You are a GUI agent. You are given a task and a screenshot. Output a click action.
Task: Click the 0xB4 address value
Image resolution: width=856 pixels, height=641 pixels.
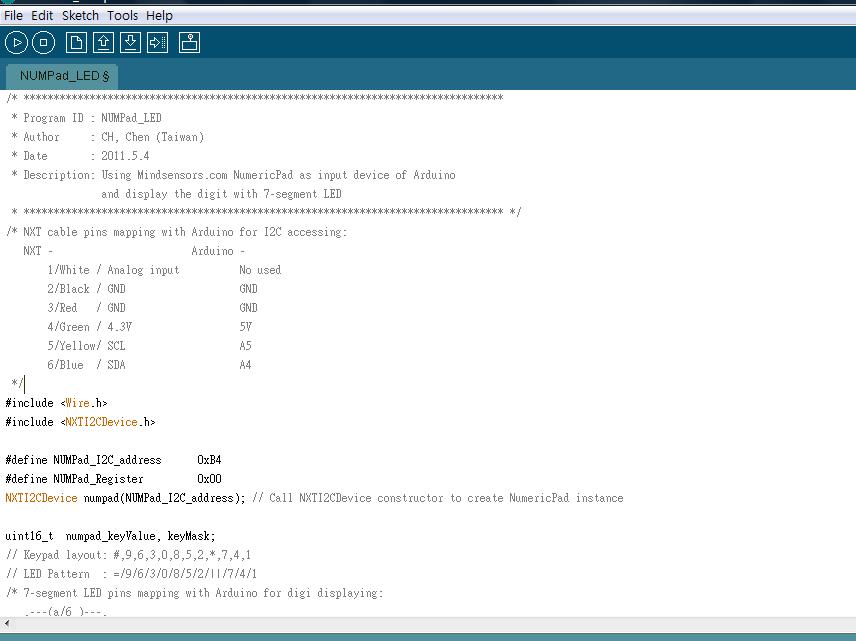209,460
